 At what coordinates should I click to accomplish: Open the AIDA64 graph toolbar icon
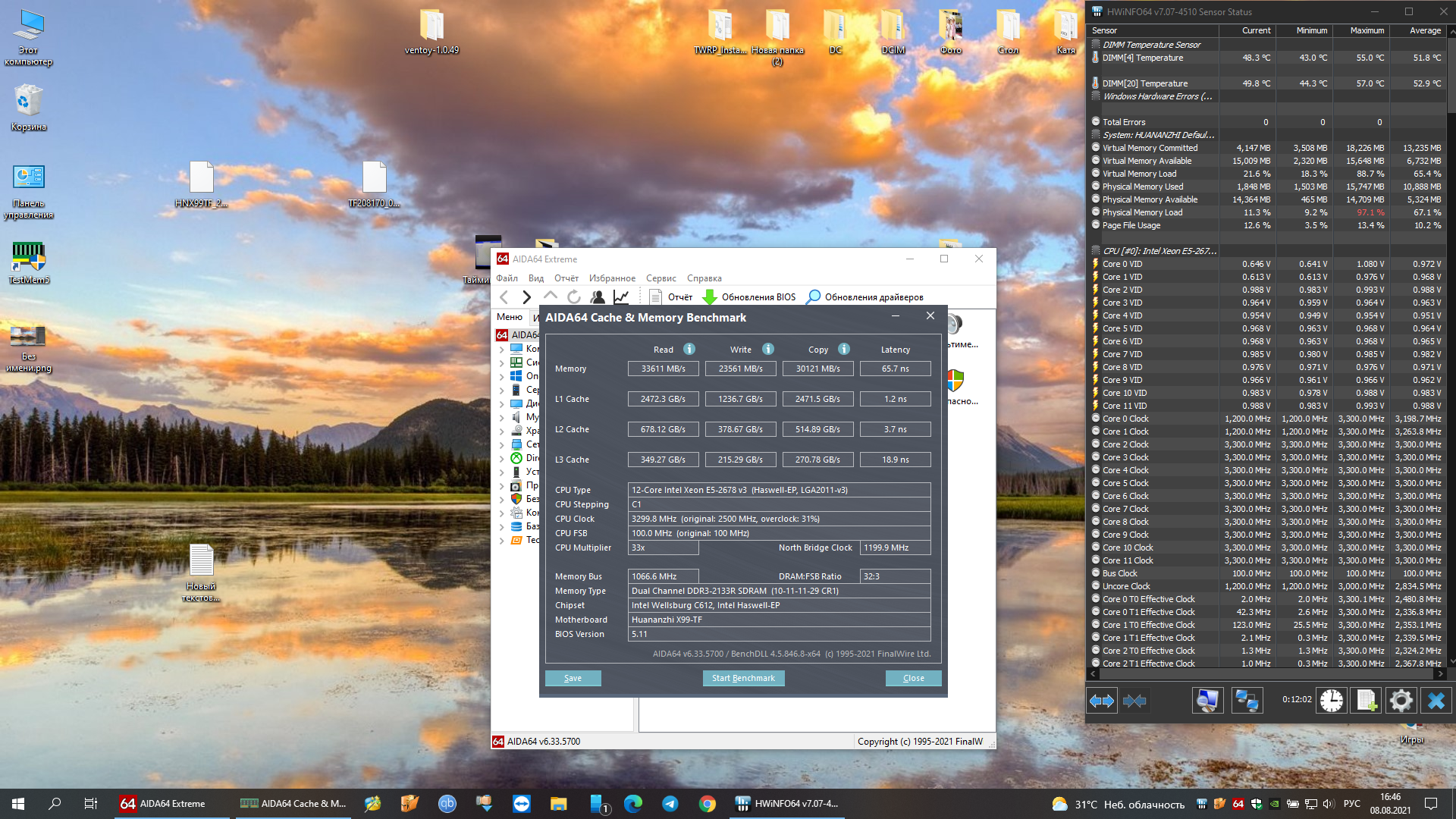click(x=621, y=297)
